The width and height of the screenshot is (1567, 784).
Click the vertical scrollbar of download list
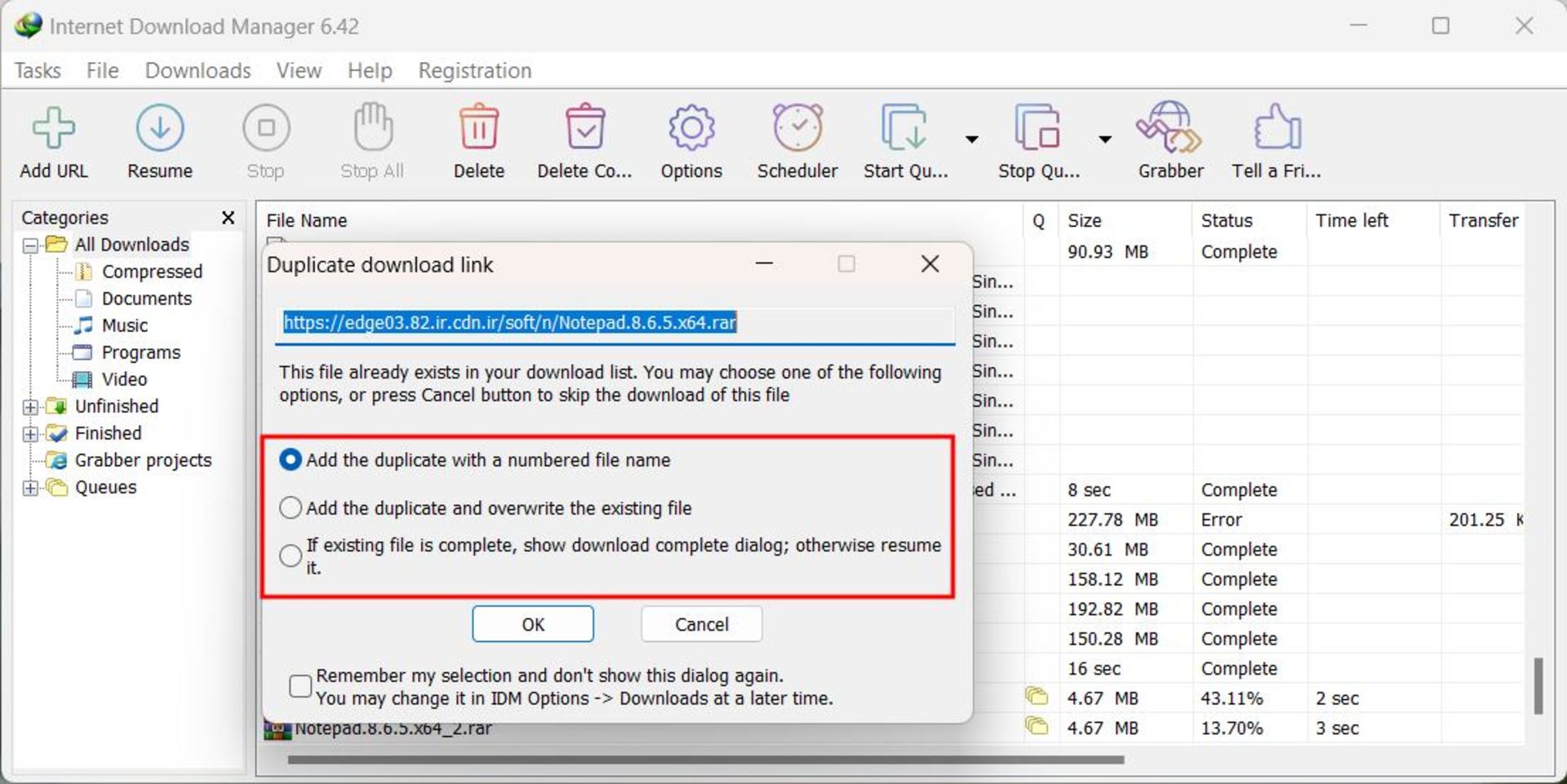(1538, 687)
